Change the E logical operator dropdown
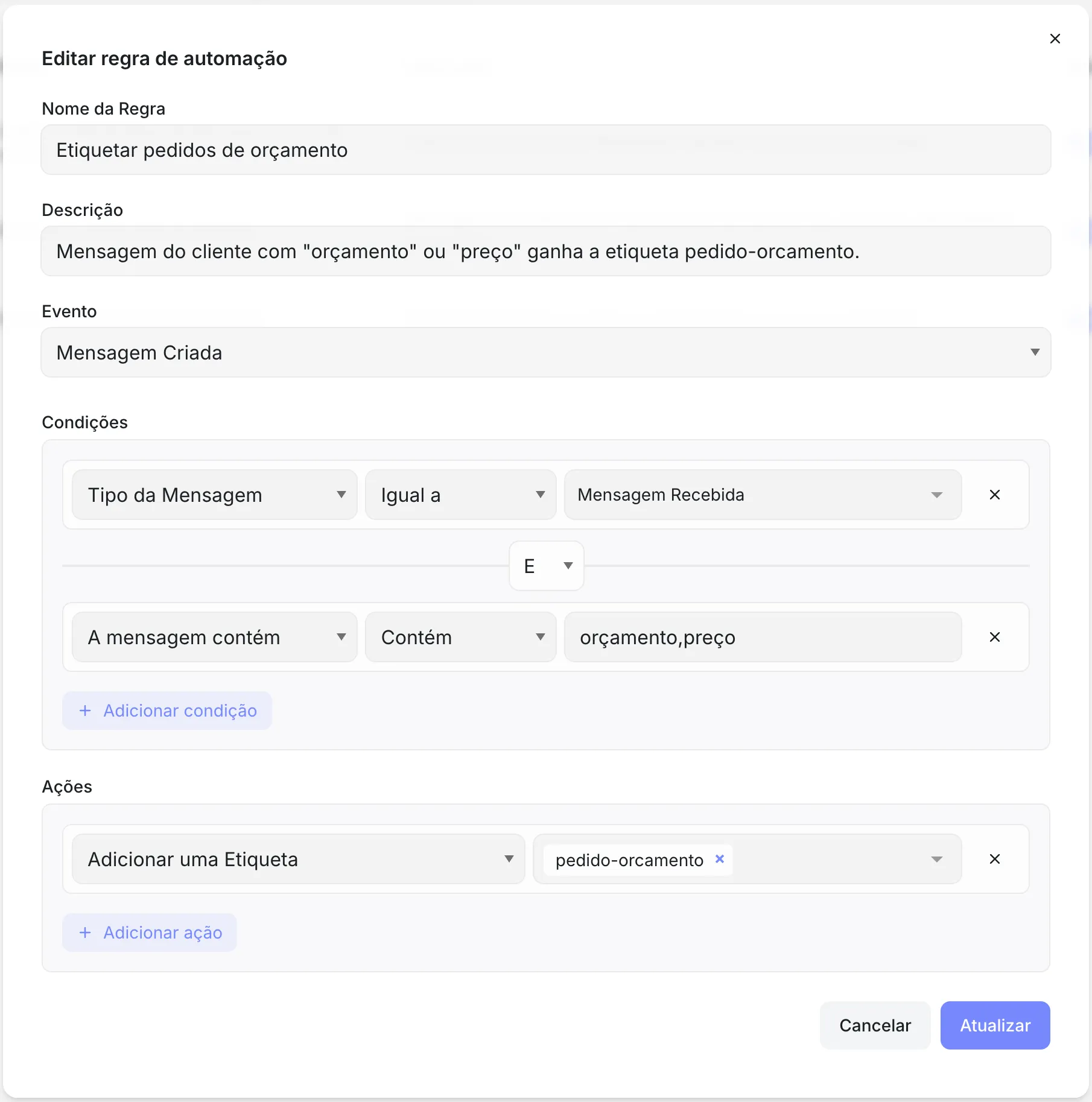The height and width of the screenshot is (1102, 1092). [547, 566]
